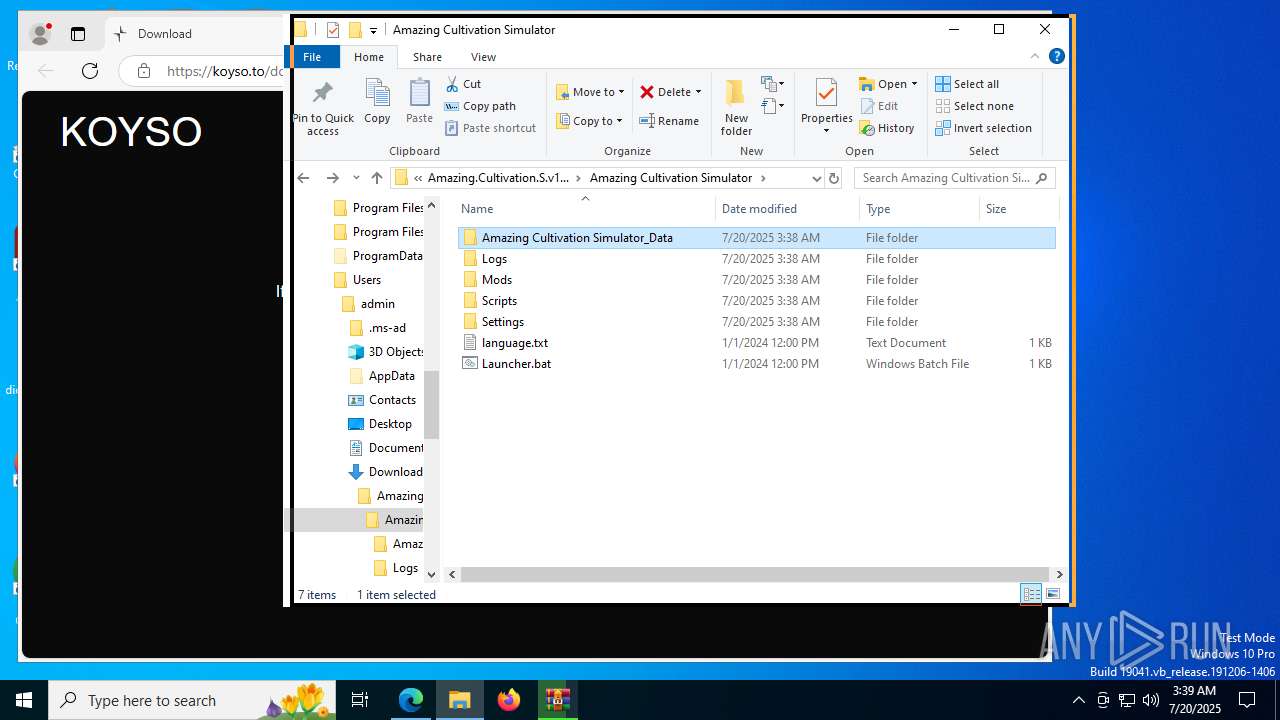Click the Rename command

tap(670, 121)
